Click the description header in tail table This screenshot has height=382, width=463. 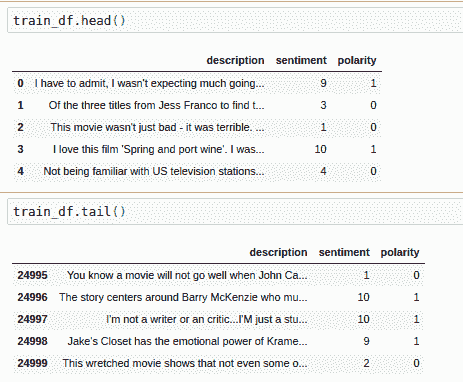point(278,252)
